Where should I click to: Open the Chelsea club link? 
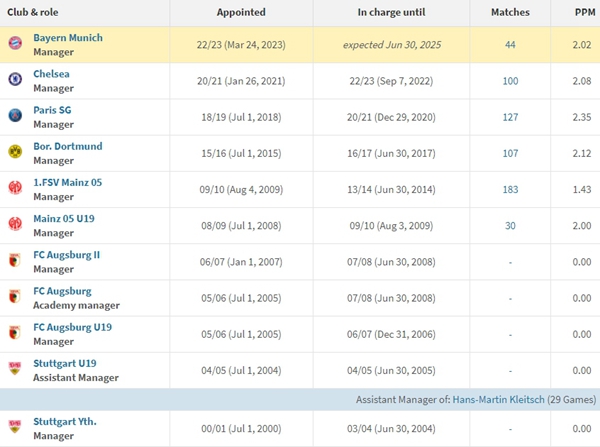[51, 74]
